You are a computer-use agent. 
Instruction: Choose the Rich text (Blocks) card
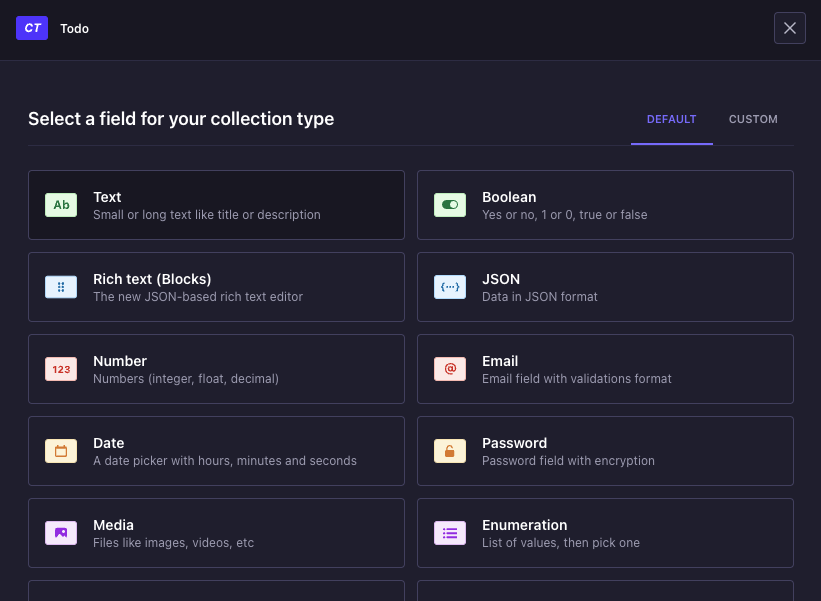pyautogui.click(x=216, y=287)
